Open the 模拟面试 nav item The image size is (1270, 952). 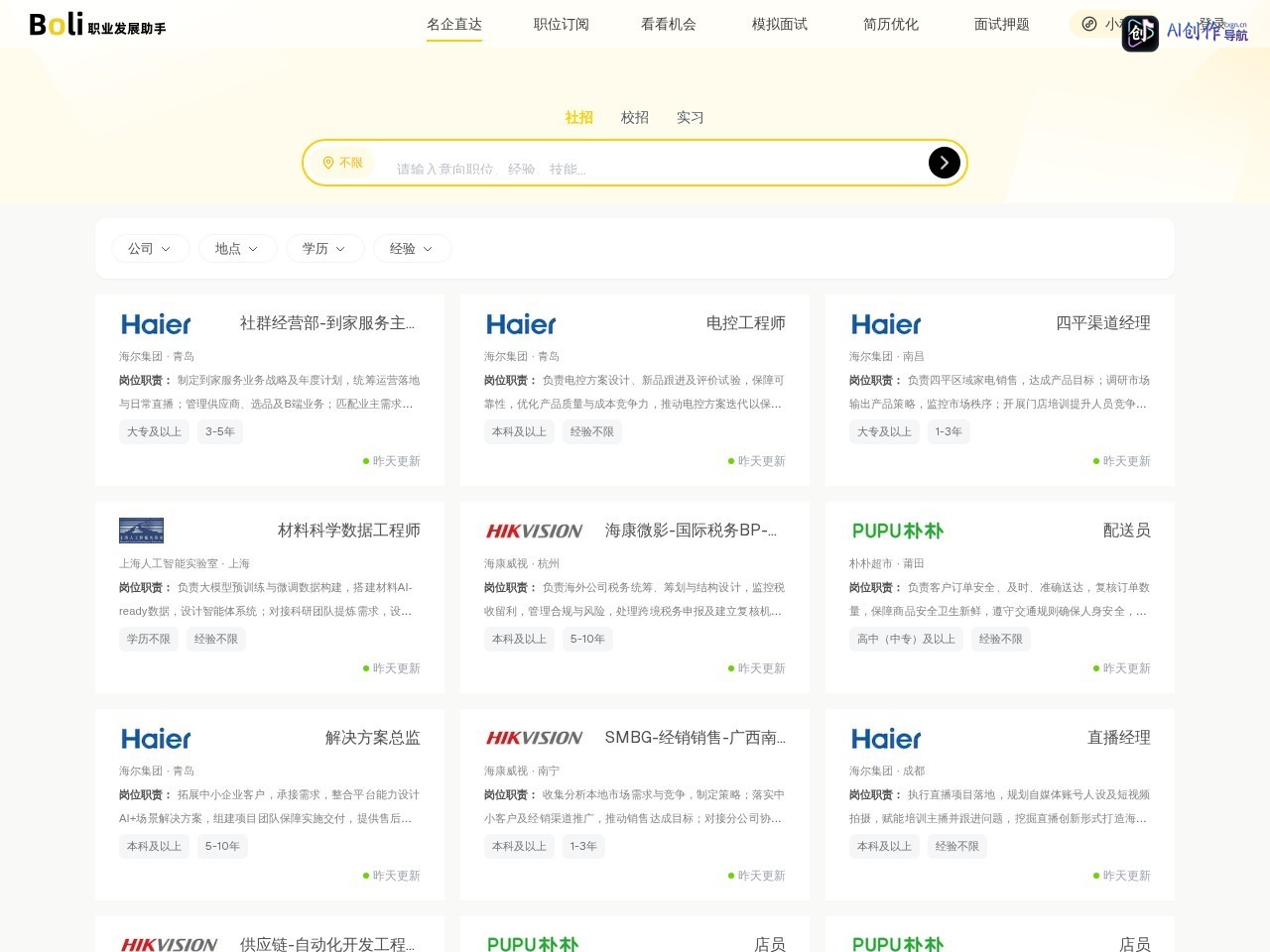780,24
